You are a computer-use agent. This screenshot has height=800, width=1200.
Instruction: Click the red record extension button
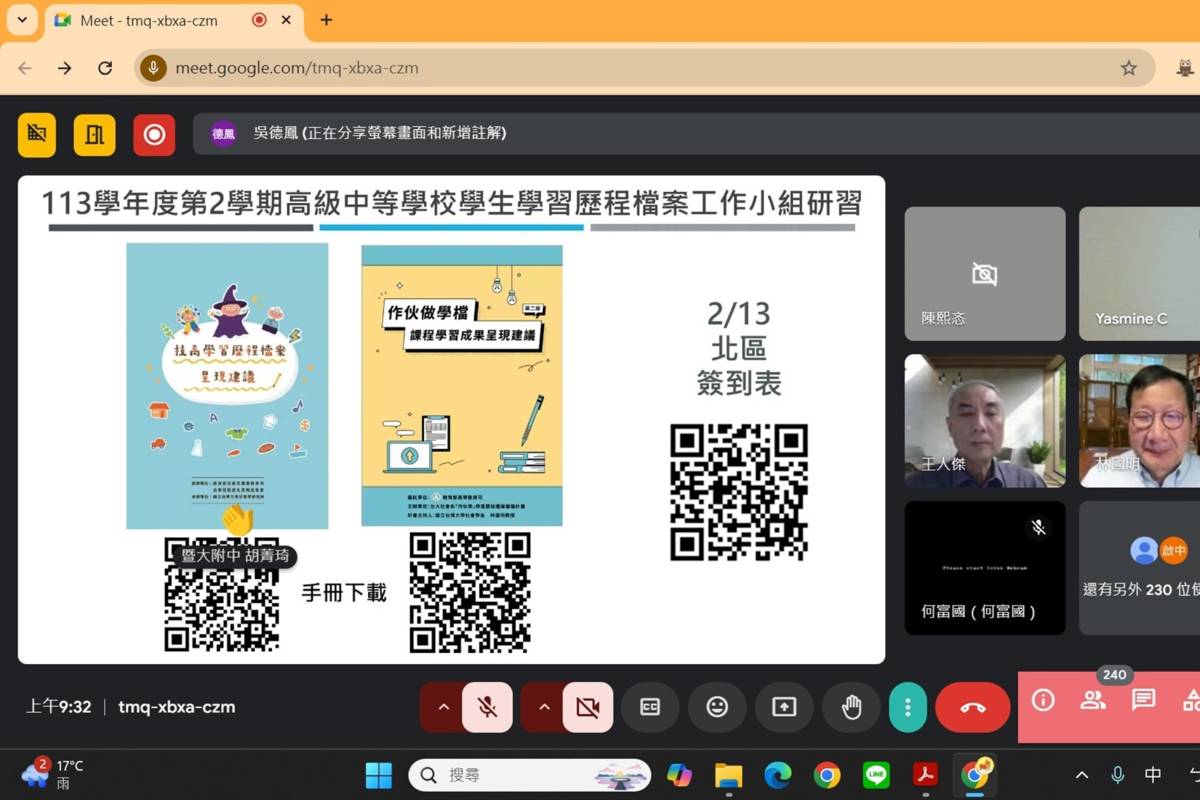point(154,135)
